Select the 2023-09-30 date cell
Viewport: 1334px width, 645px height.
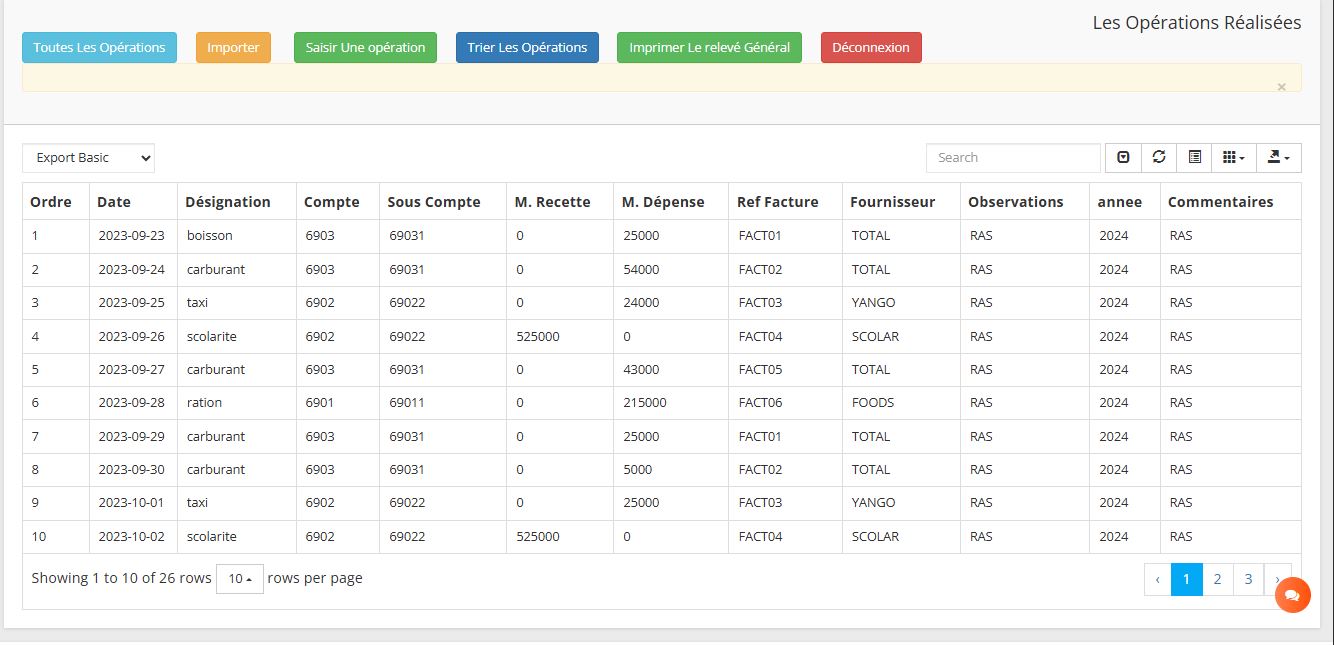[133, 470]
